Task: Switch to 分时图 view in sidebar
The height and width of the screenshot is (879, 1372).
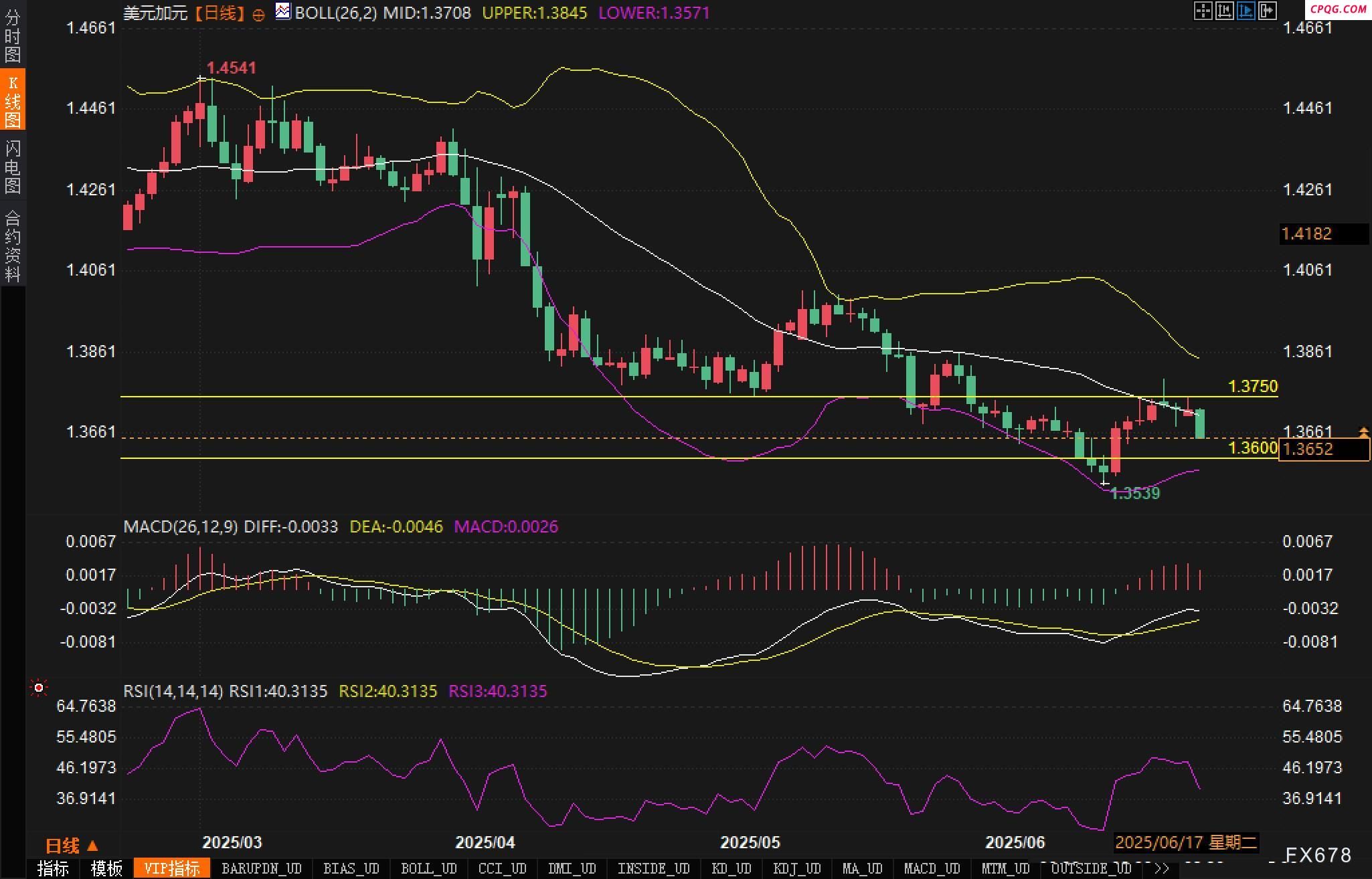Action: pyautogui.click(x=13, y=35)
